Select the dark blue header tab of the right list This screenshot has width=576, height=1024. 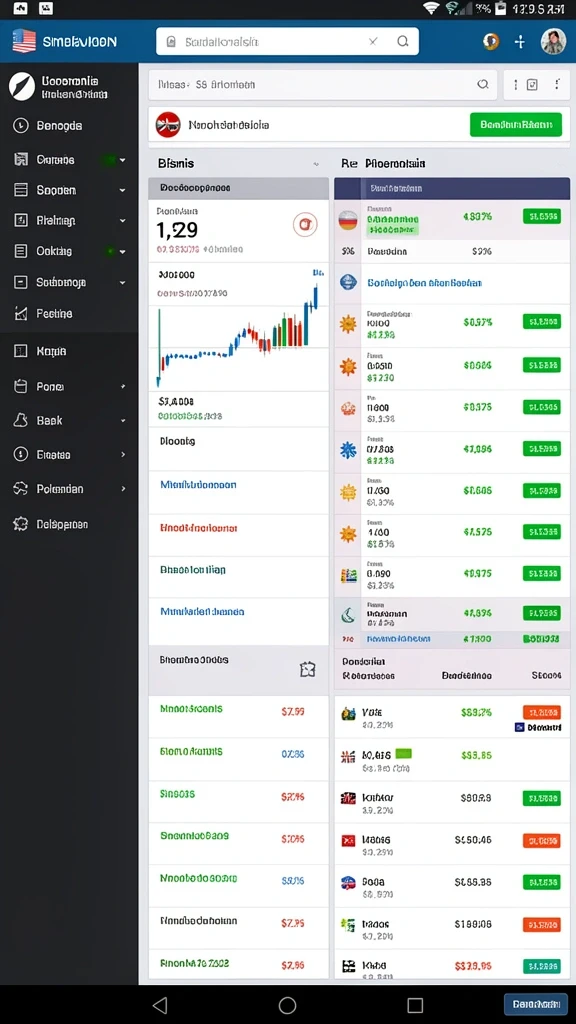pos(452,188)
